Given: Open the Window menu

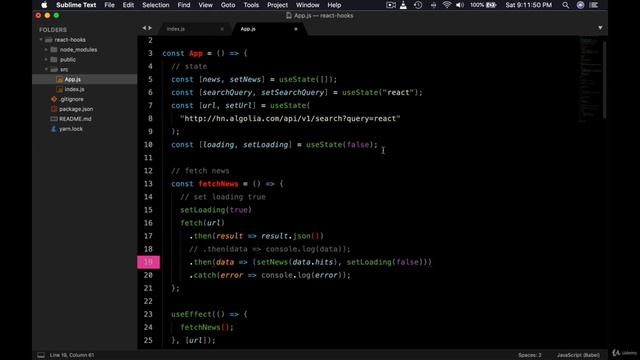Looking at the screenshot, I should click(x=307, y=5).
